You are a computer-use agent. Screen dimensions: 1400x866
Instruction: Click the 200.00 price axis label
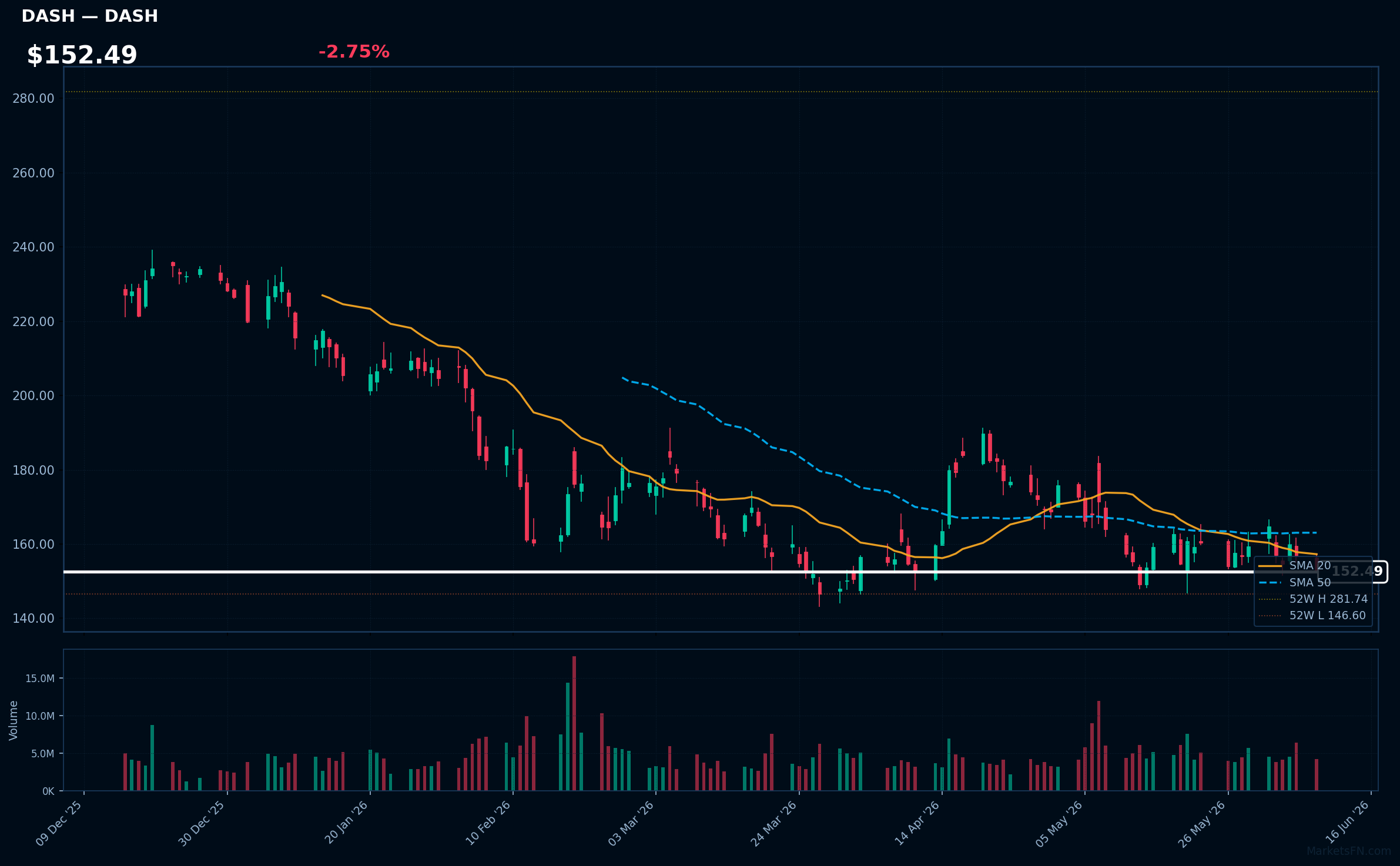[x=34, y=395]
